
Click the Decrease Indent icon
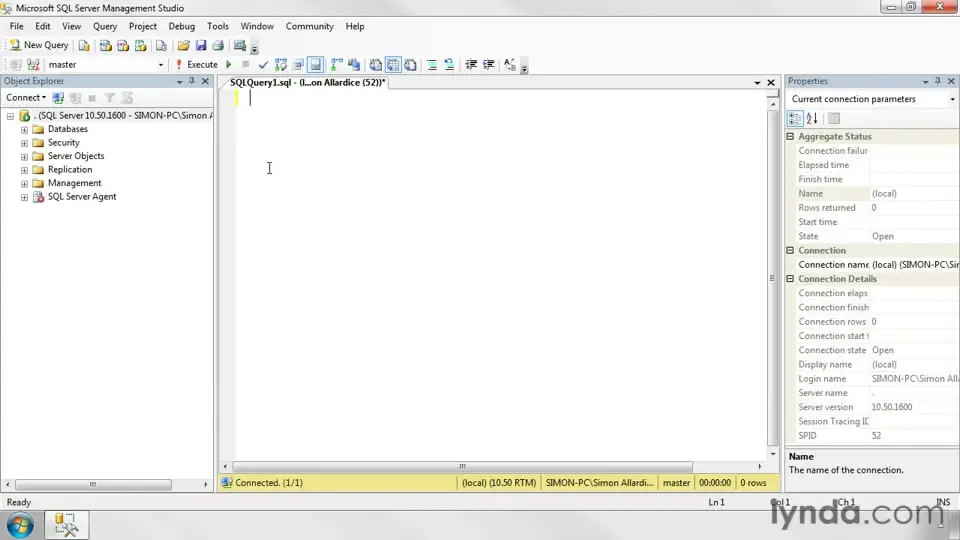tap(471, 64)
